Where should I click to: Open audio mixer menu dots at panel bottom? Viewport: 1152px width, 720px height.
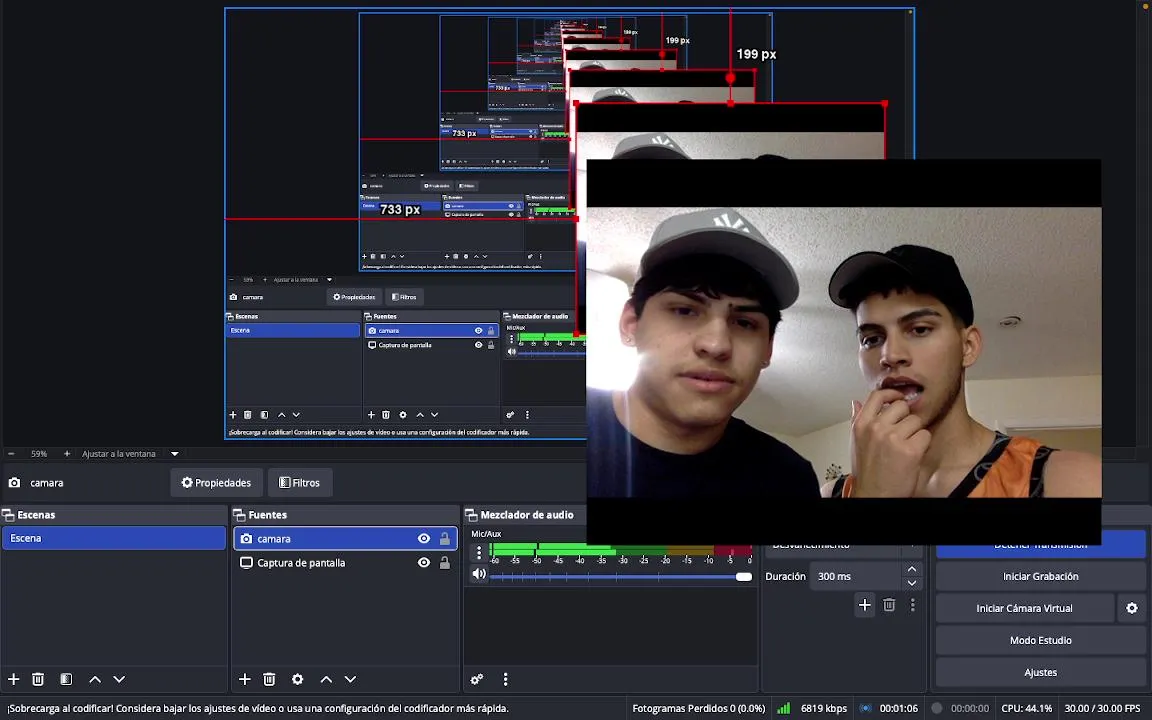click(x=505, y=679)
